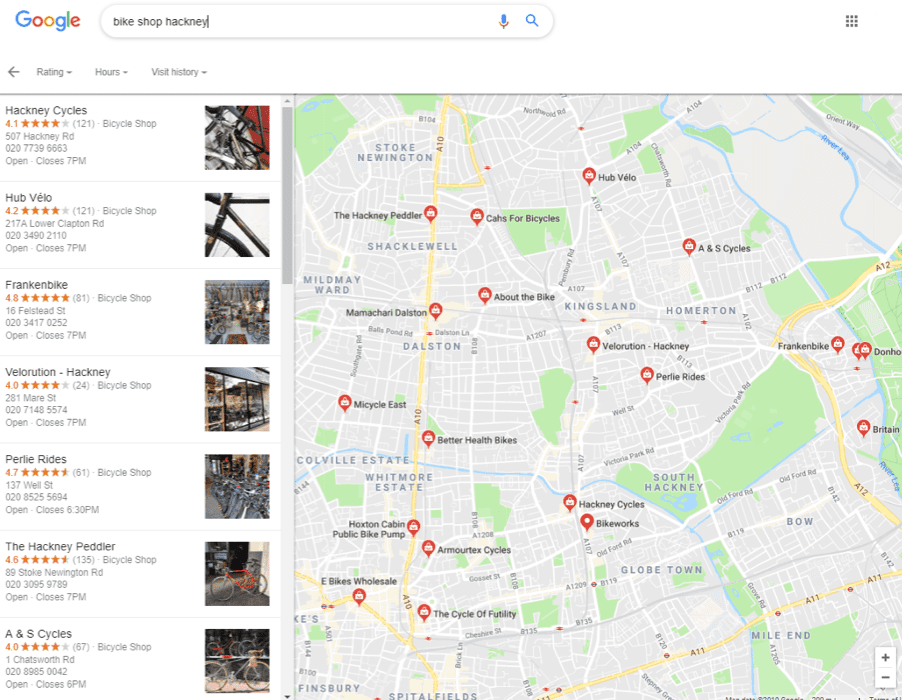
Task: Select the Frankenbike map pin
Action: [x=838, y=344]
